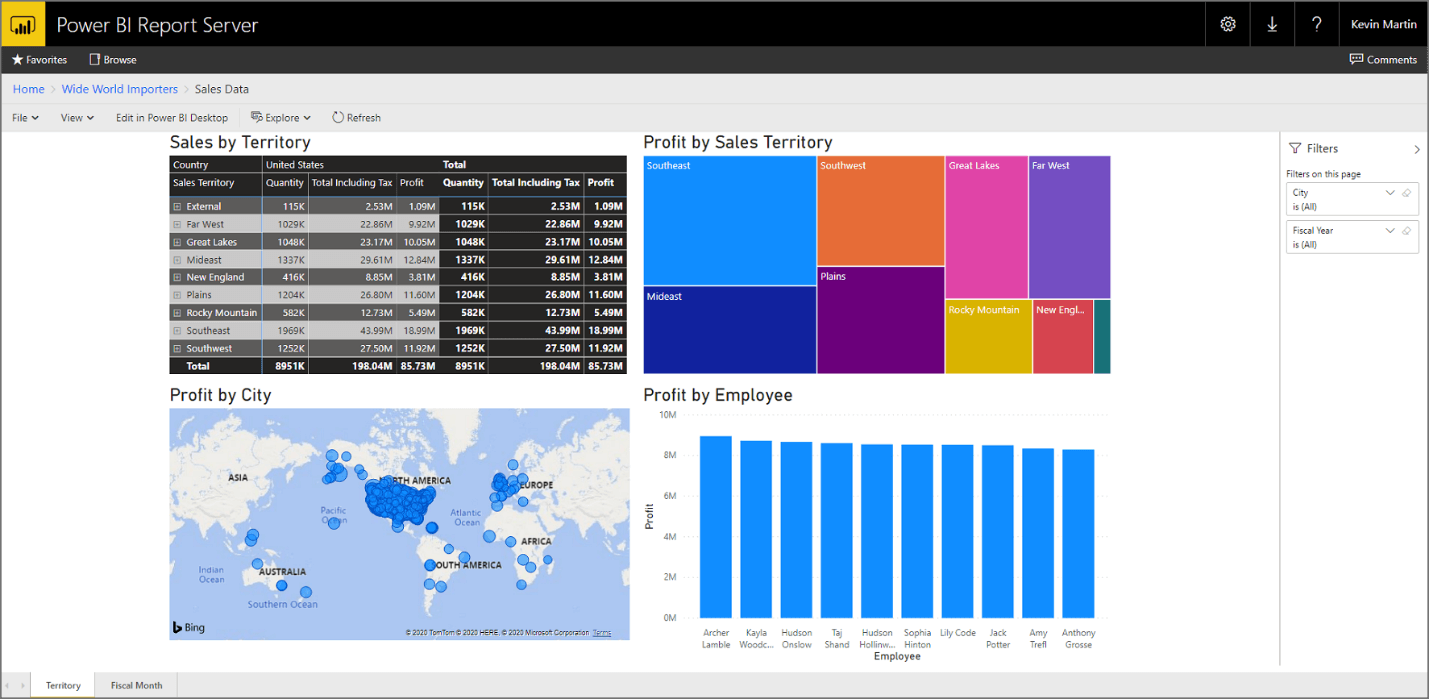Expand the Great Lakes territory row
The width and height of the screenshot is (1429, 699).
pyautogui.click(x=177, y=242)
